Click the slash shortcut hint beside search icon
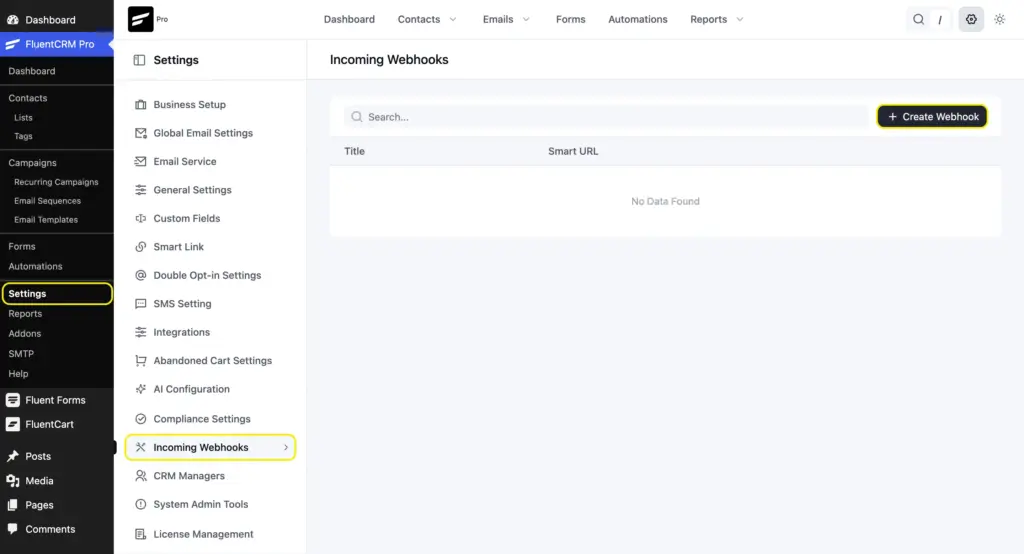 click(940, 20)
